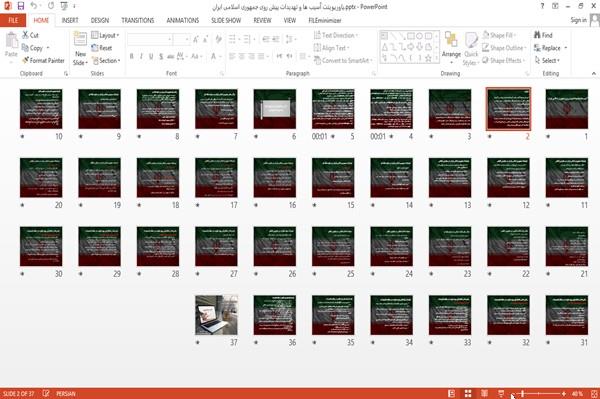Start Slide Show from status bar icon
Screen dimensions: 600x399
(501, 394)
